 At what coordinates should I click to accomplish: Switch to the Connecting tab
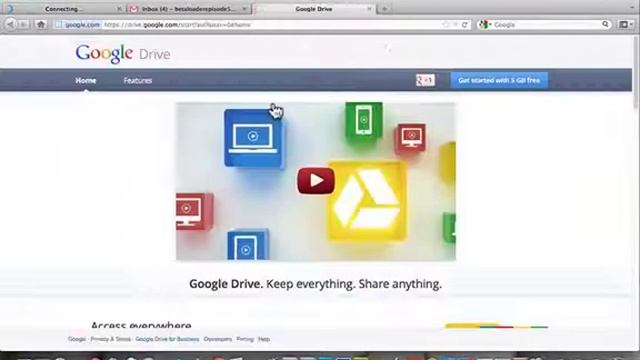(x=63, y=9)
